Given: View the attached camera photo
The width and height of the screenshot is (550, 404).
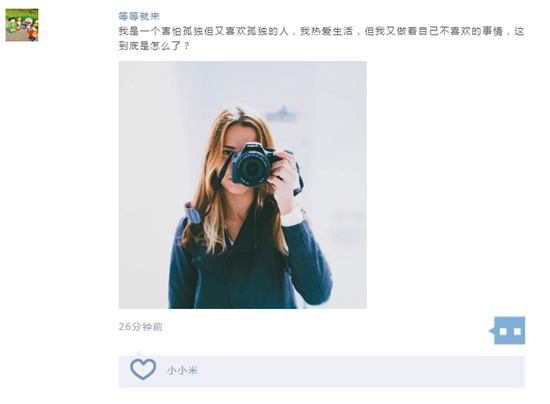Looking at the screenshot, I should coord(243,185).
